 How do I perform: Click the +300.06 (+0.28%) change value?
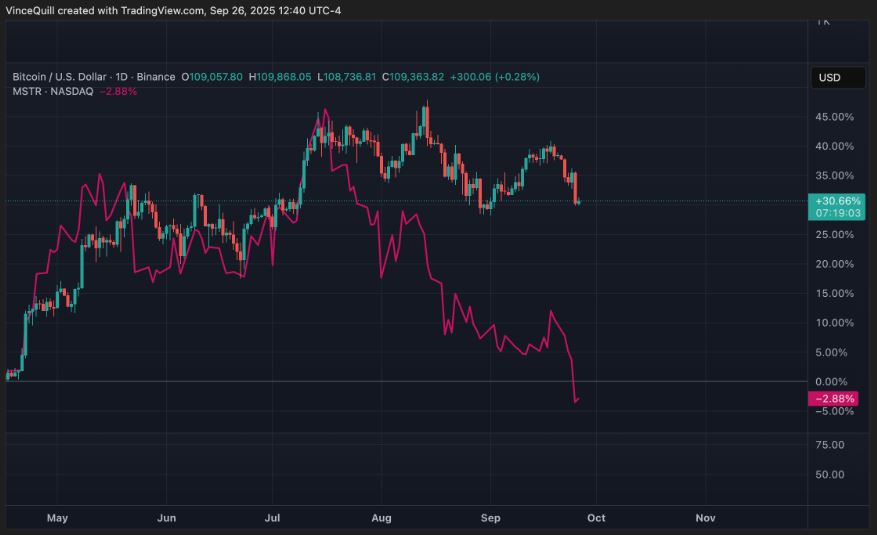(x=494, y=77)
